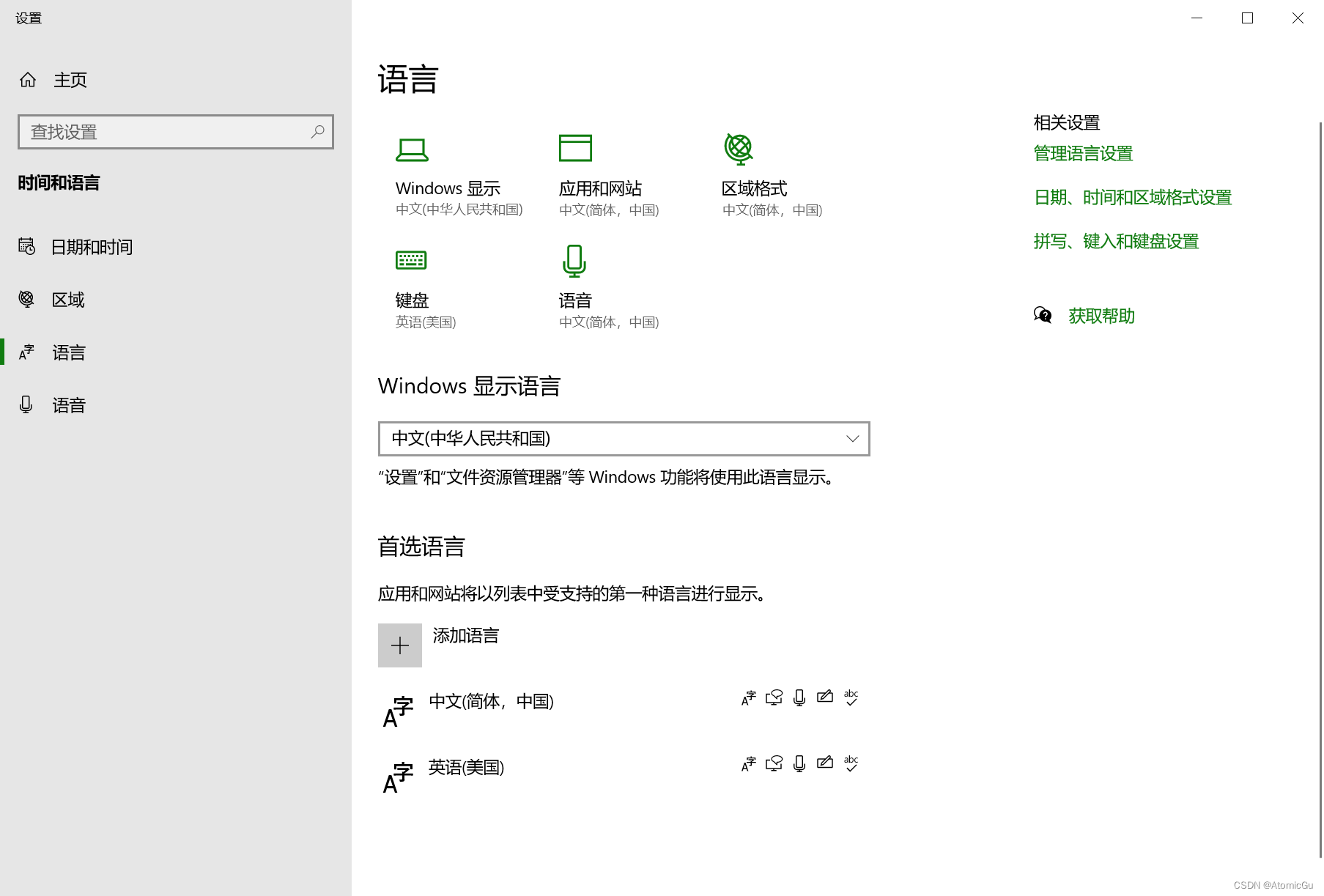Click 添加语言 label
This screenshot has width=1324, height=896.
pyautogui.click(x=466, y=635)
